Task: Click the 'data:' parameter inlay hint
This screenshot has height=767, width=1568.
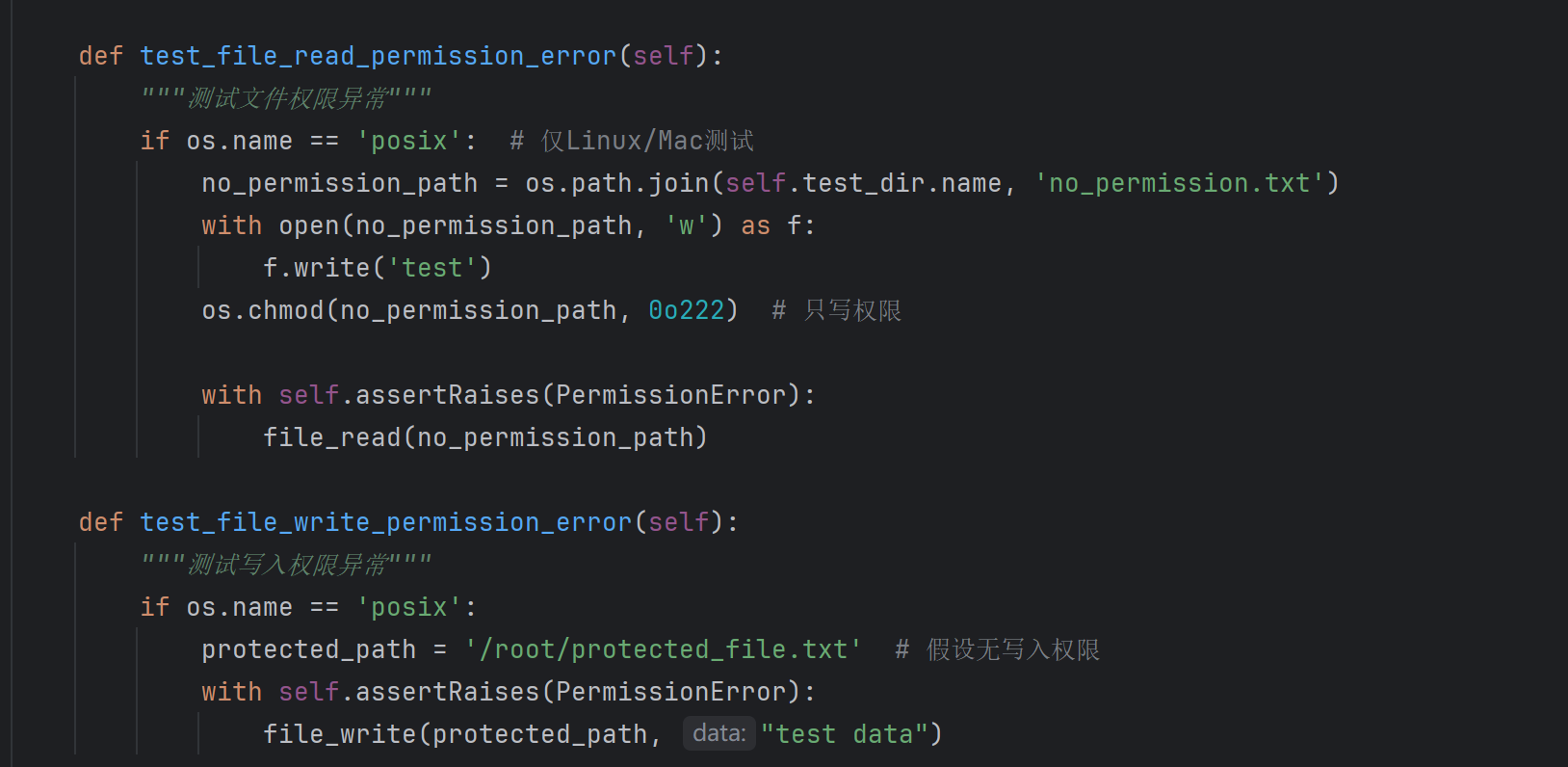Action: click(719, 733)
